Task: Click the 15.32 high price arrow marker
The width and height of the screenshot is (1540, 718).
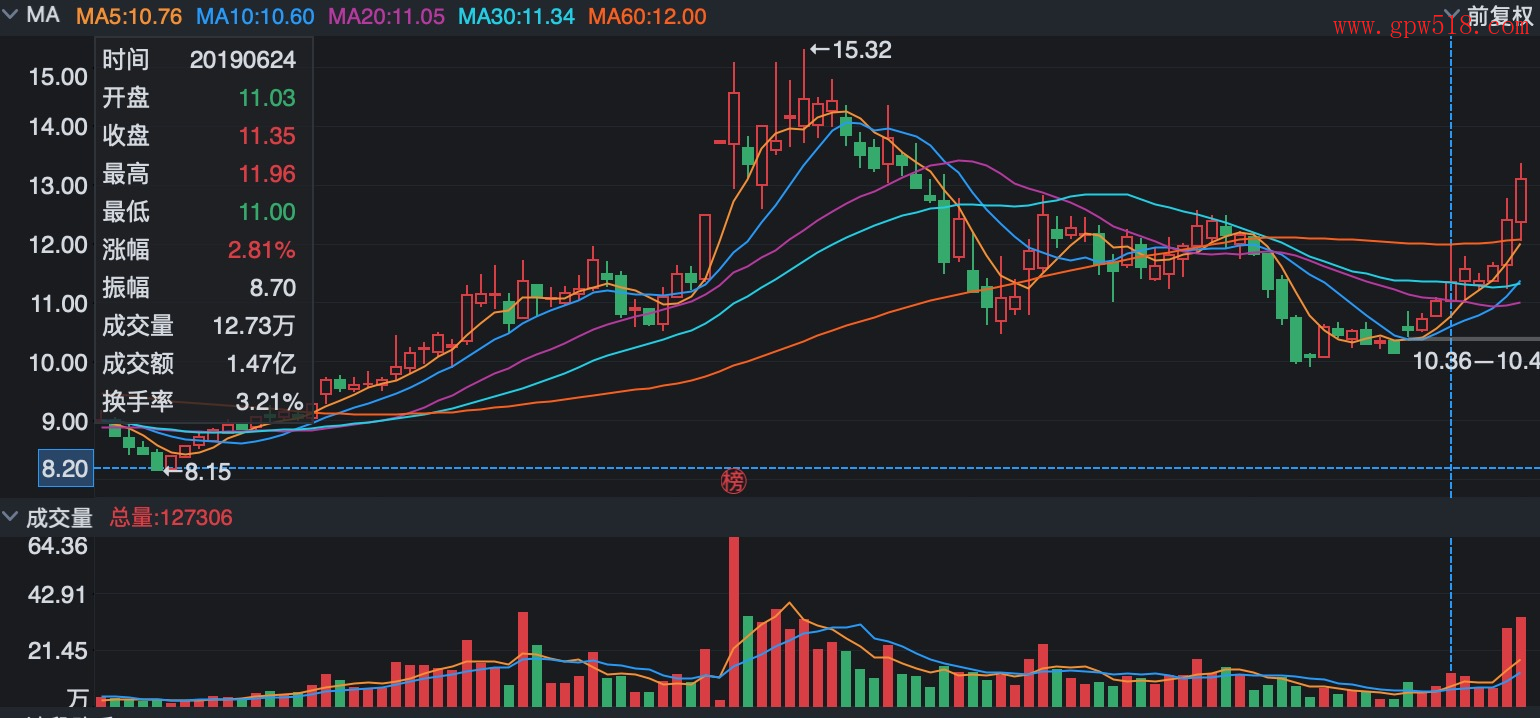Action: 849,49
